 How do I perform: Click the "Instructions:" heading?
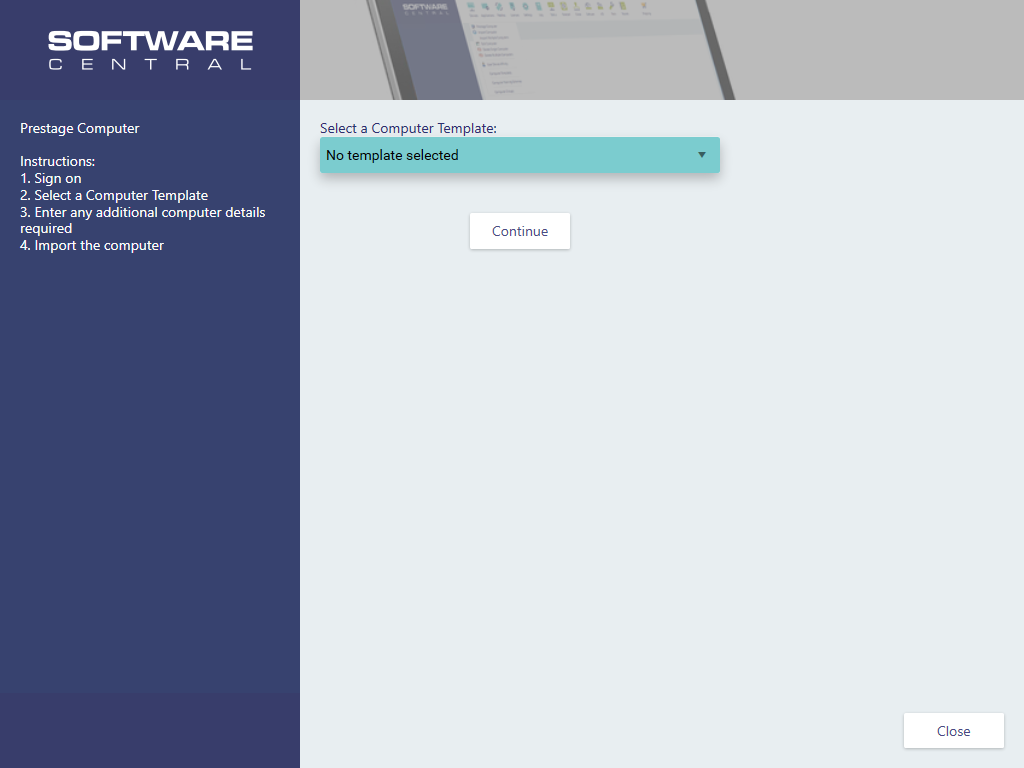[x=58, y=161]
